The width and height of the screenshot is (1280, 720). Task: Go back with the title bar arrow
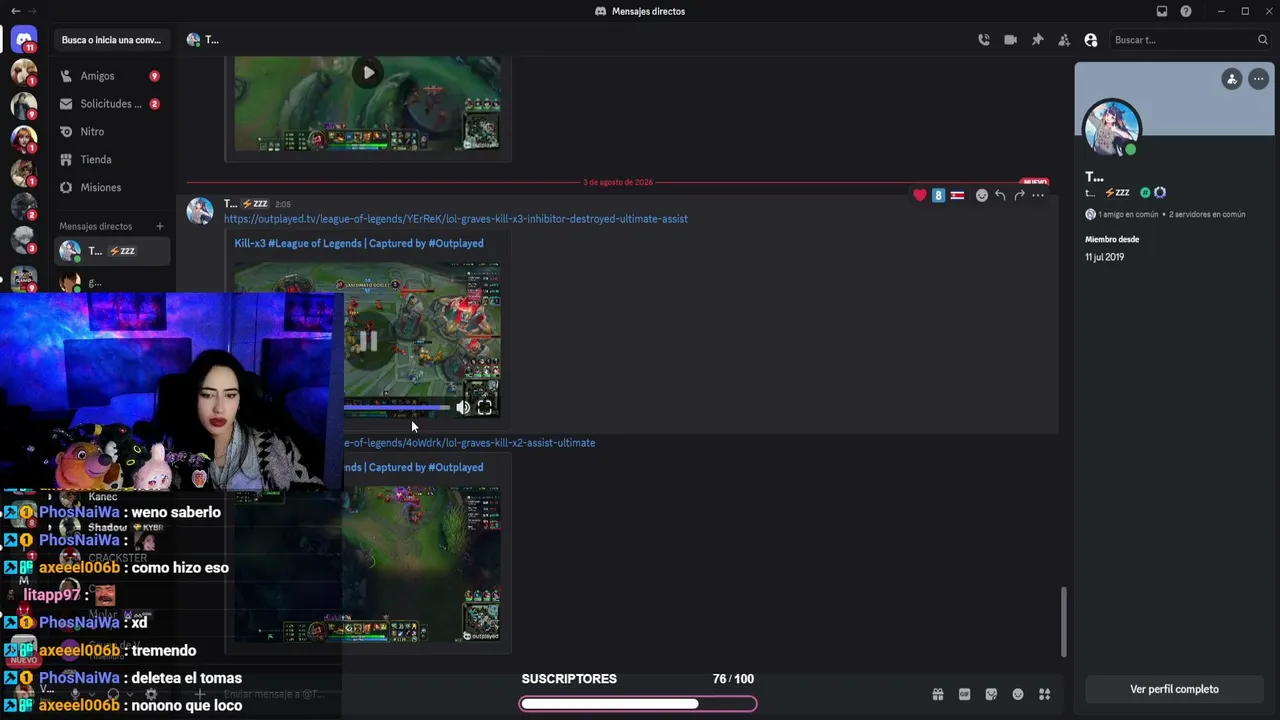(x=15, y=11)
